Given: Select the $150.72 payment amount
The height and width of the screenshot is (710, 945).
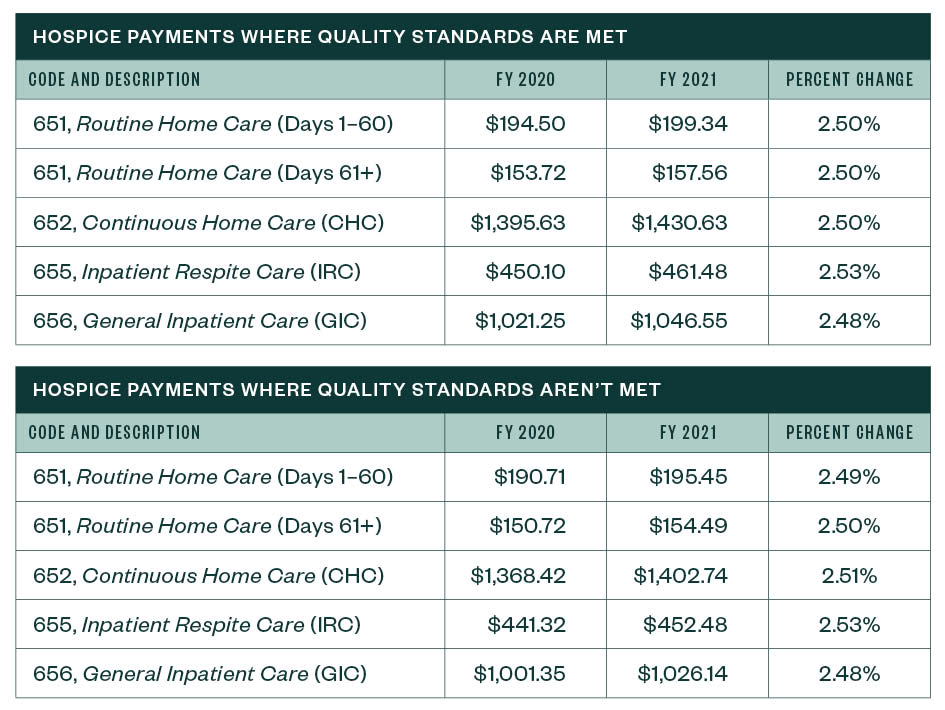Looking at the screenshot, I should tap(527, 526).
